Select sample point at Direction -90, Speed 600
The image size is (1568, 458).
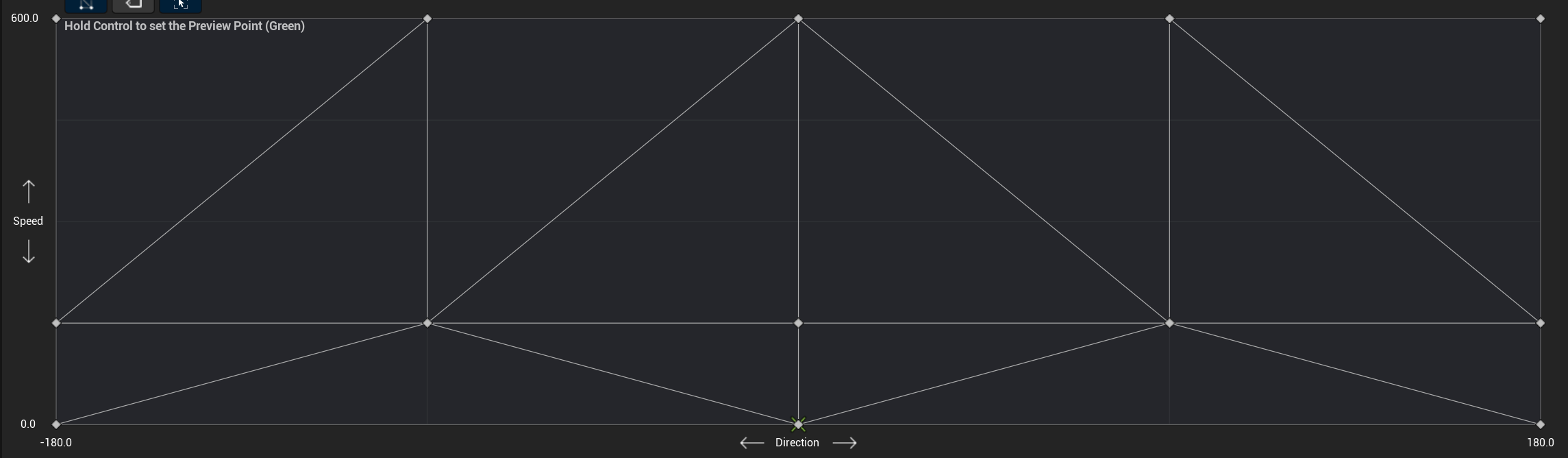427,19
